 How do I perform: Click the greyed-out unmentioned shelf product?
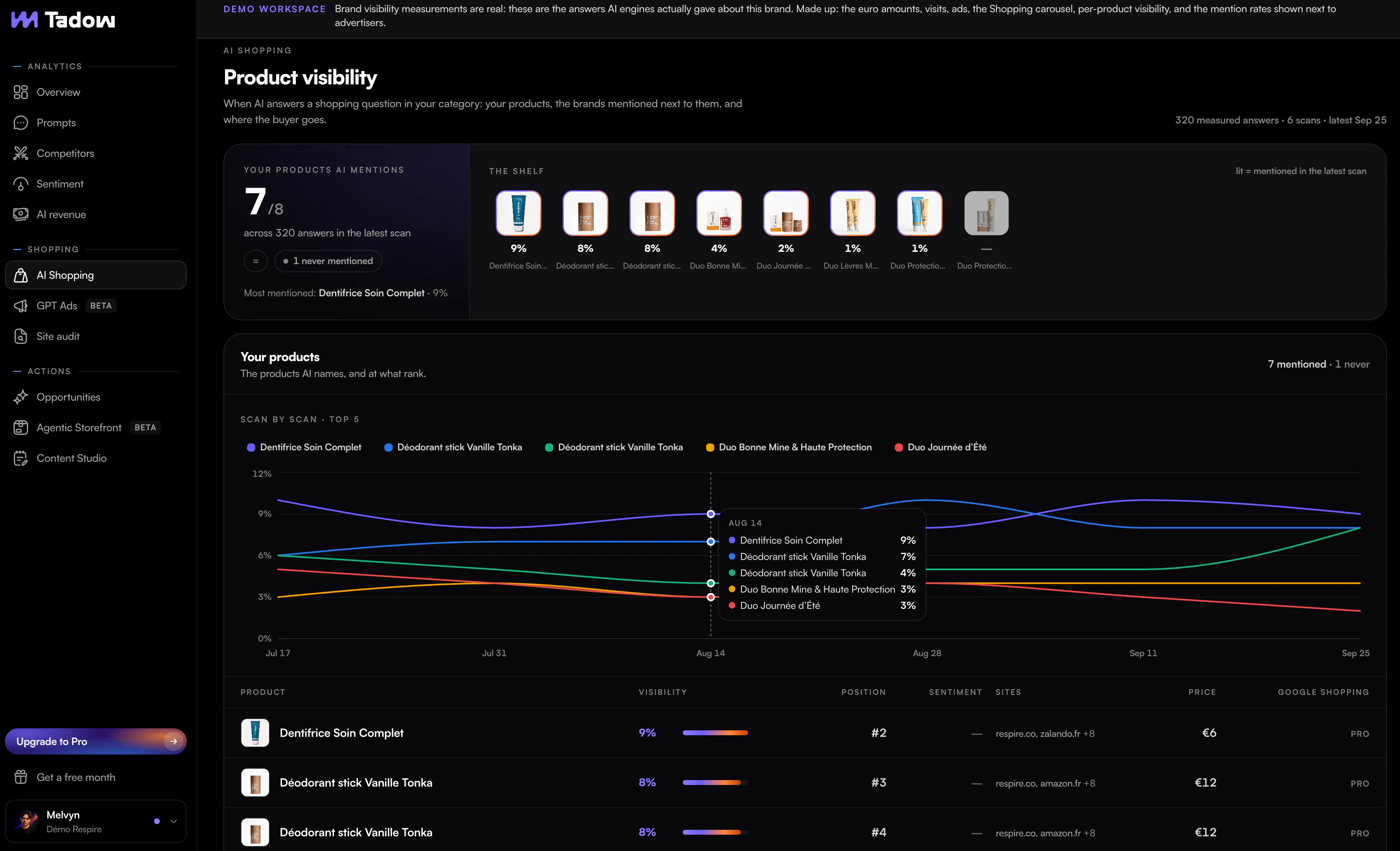coord(986,213)
